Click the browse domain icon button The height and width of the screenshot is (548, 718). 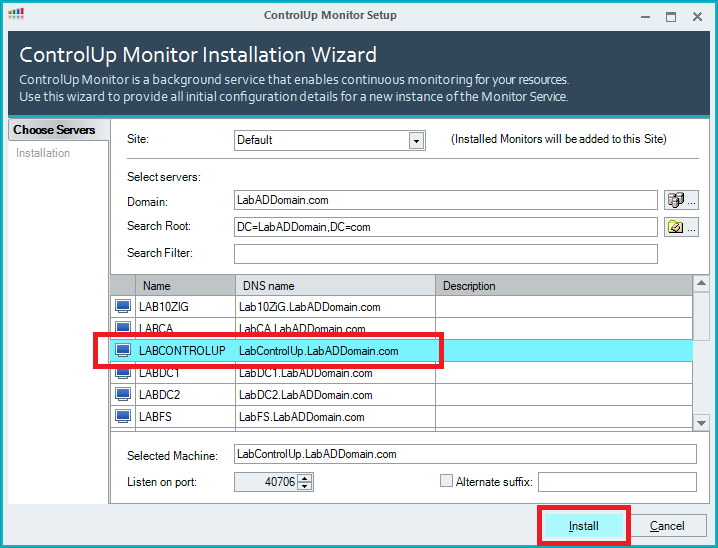pyautogui.click(x=681, y=200)
